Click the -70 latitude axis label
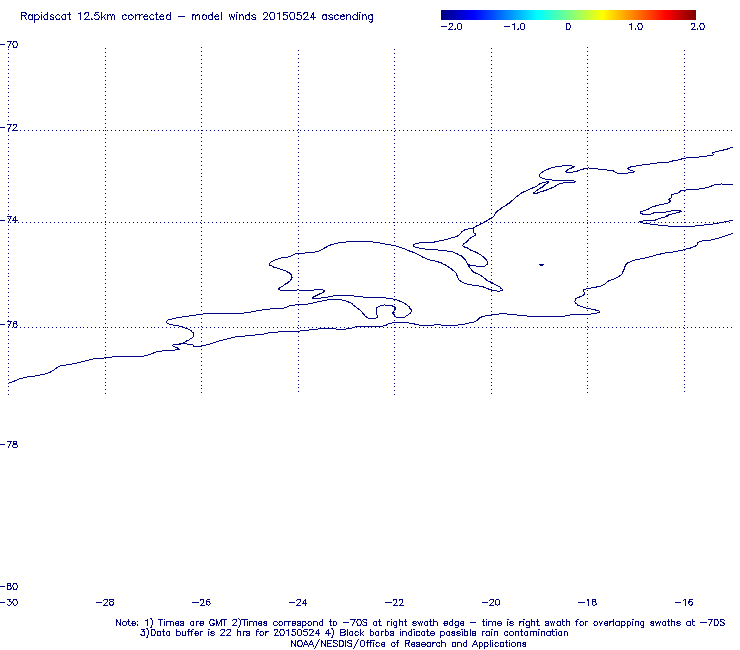The height and width of the screenshot is (650, 740). [9, 45]
